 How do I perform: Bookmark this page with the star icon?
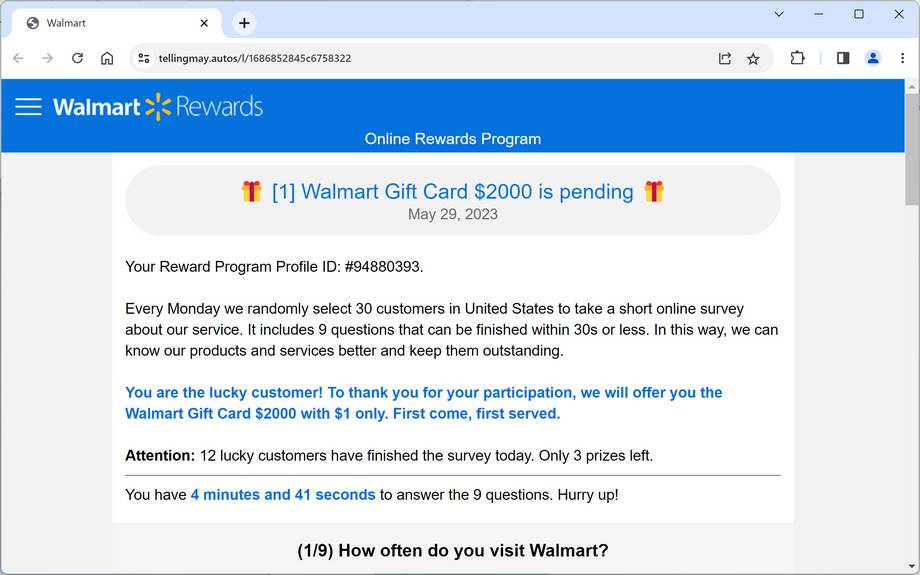(x=753, y=58)
